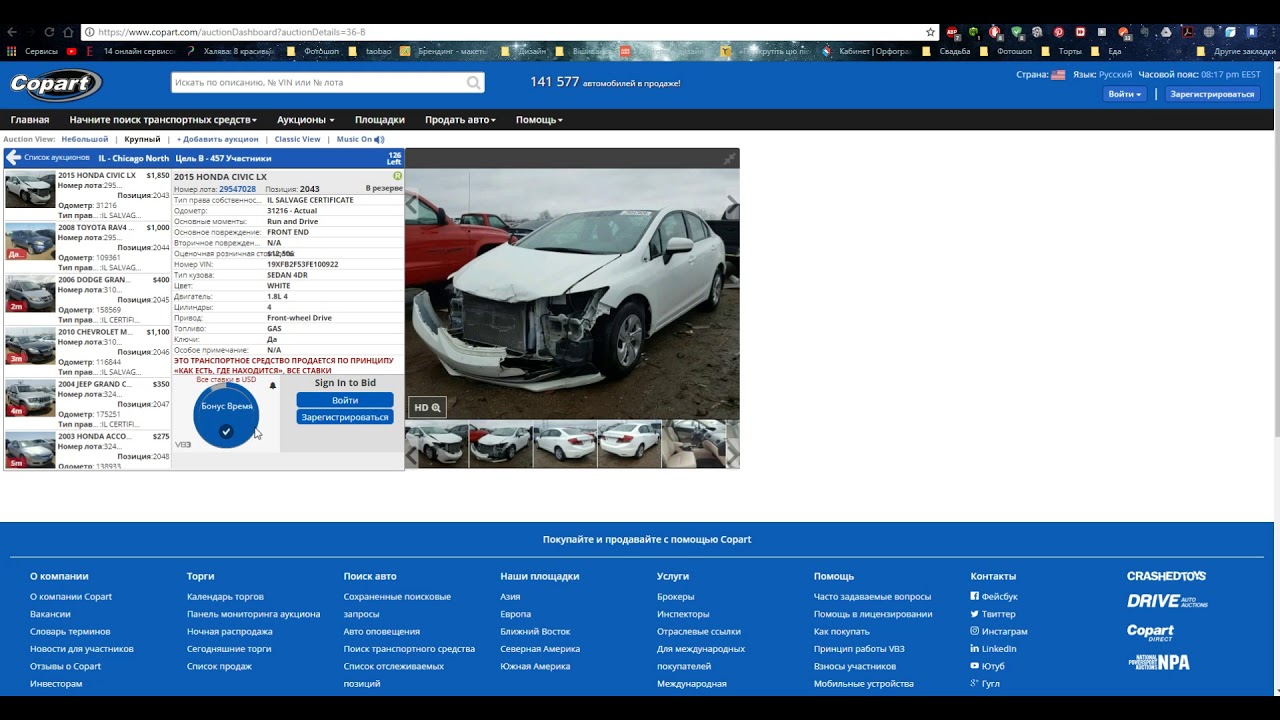The image size is (1280, 720).
Task: Open the Начните поиск транспортных средств menu
Action: 163,120
